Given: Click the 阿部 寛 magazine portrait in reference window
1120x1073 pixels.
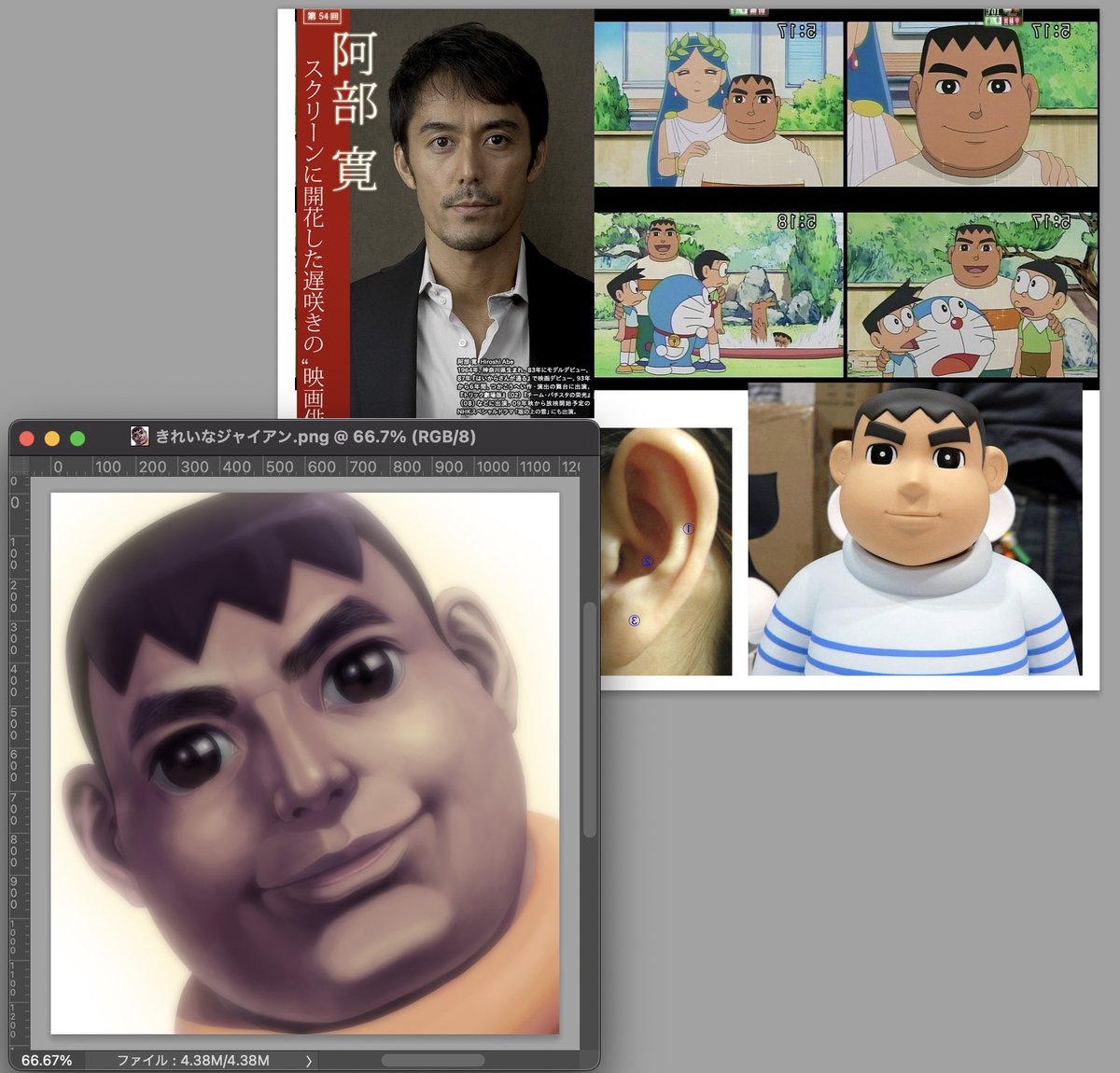Looking at the screenshot, I should [x=444, y=213].
